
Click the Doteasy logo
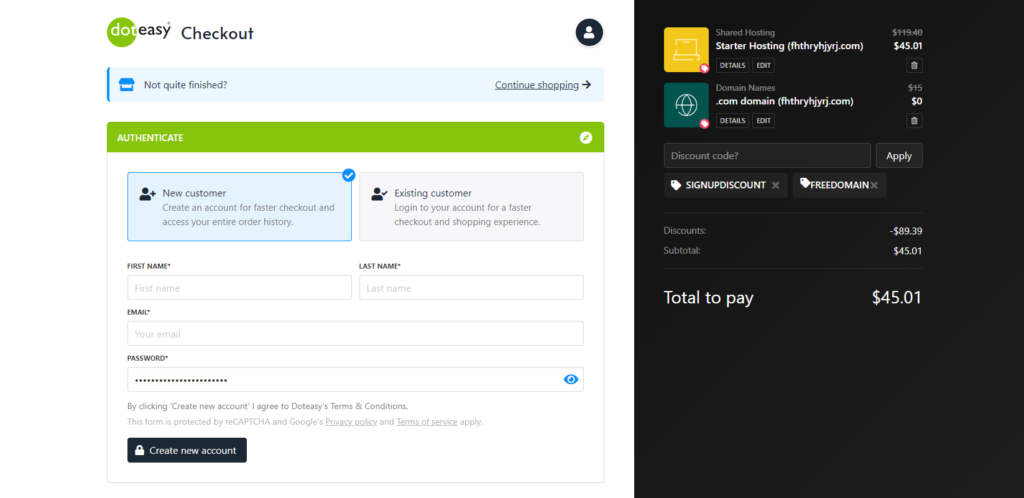(139, 33)
